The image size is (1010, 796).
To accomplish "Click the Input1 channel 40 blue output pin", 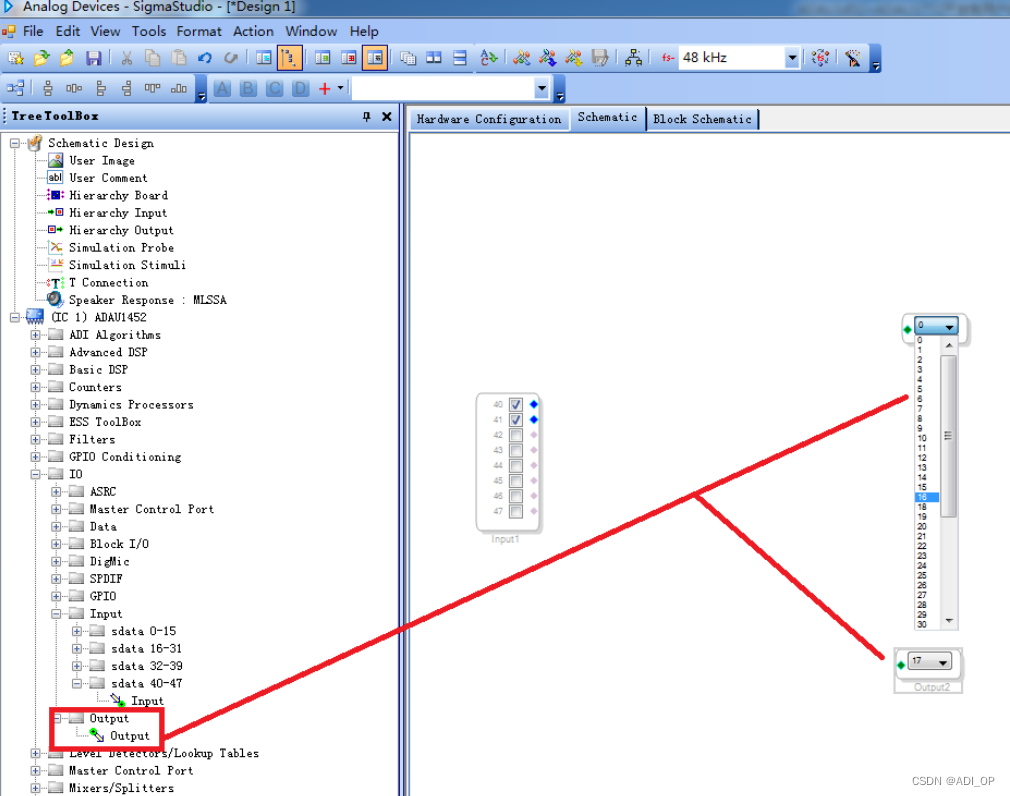I will (533, 404).
